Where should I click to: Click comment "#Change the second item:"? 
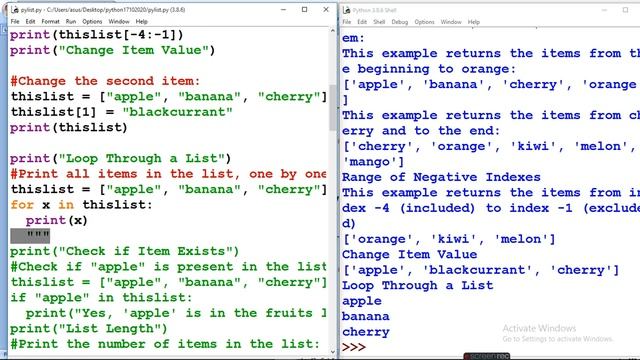tap(105, 81)
